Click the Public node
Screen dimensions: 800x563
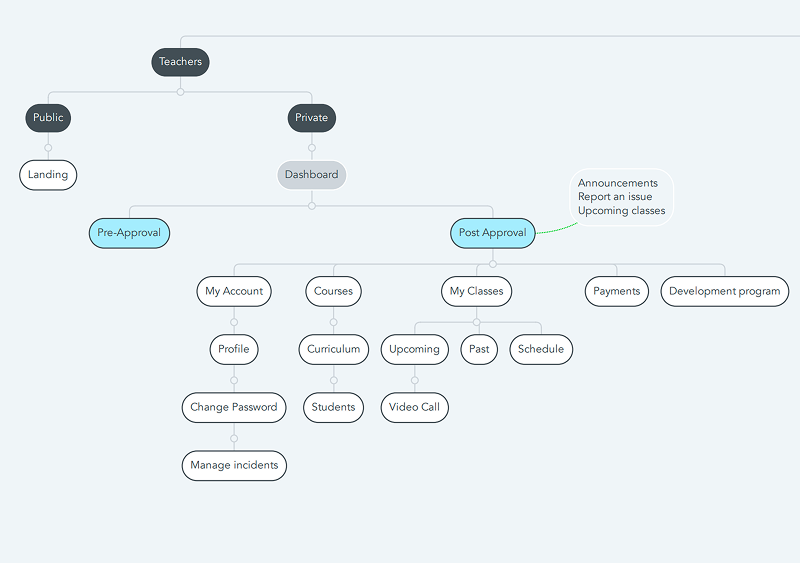coord(48,118)
